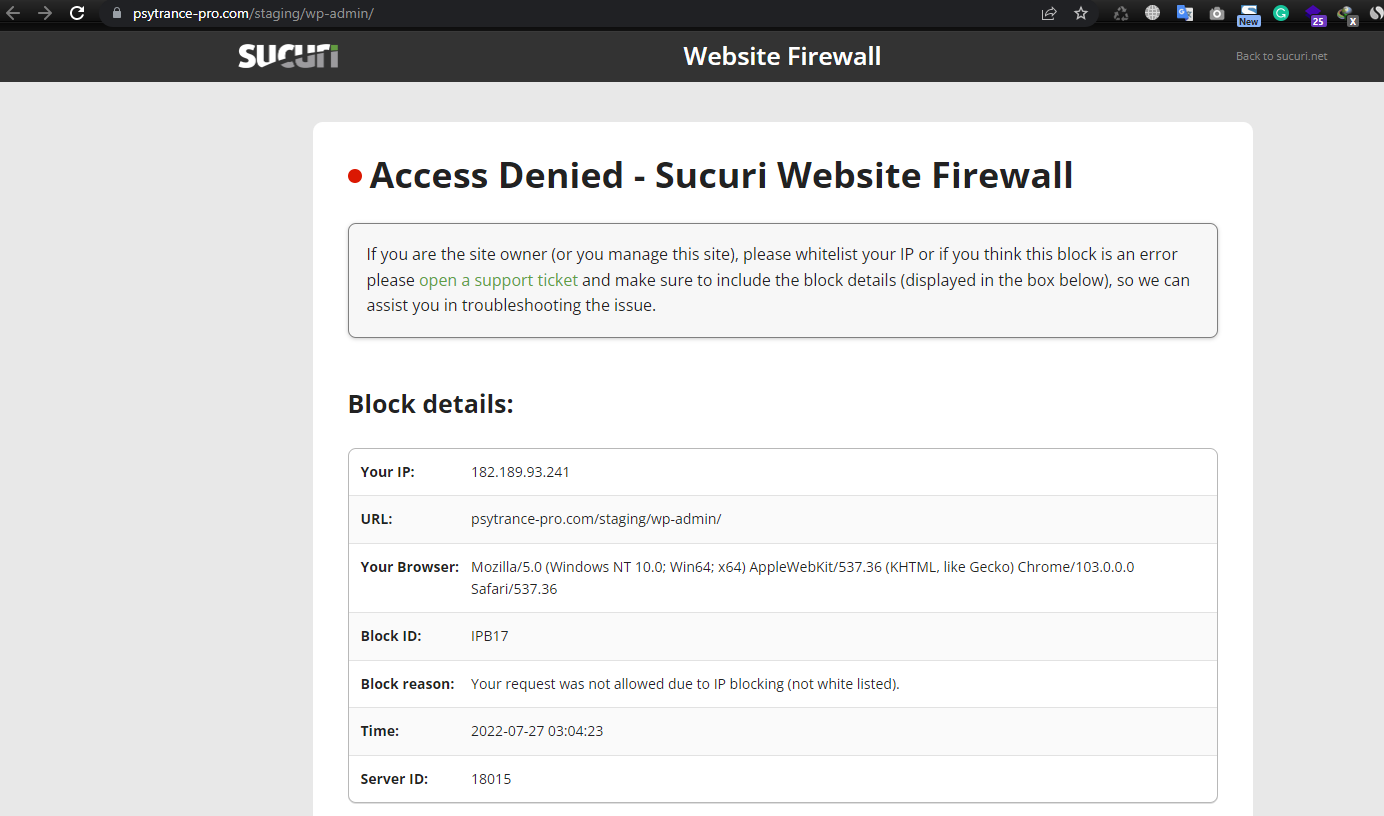Image resolution: width=1384 pixels, height=816 pixels.
Task: Follow the 'Back to sucuri.net' link
Action: 1281,56
